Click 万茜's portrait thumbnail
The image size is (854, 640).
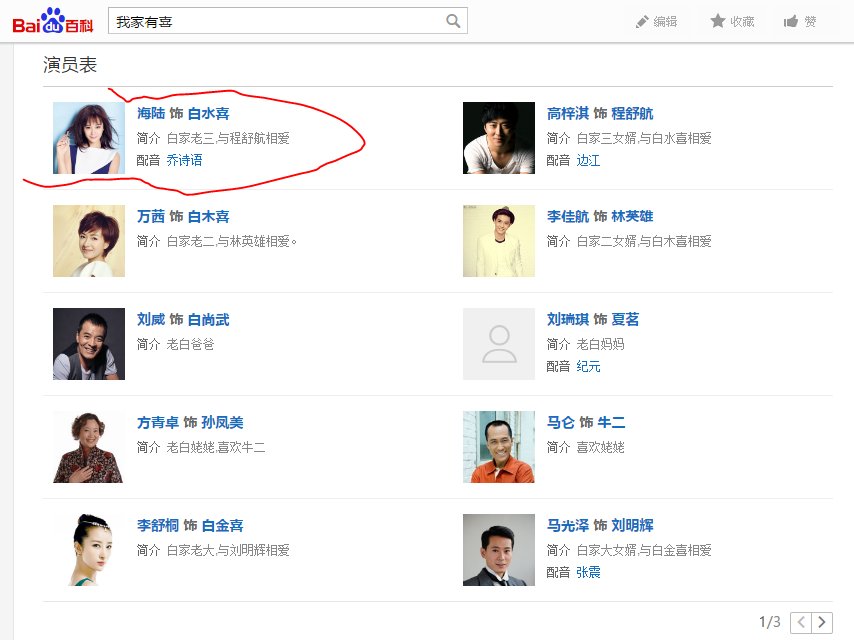point(89,241)
